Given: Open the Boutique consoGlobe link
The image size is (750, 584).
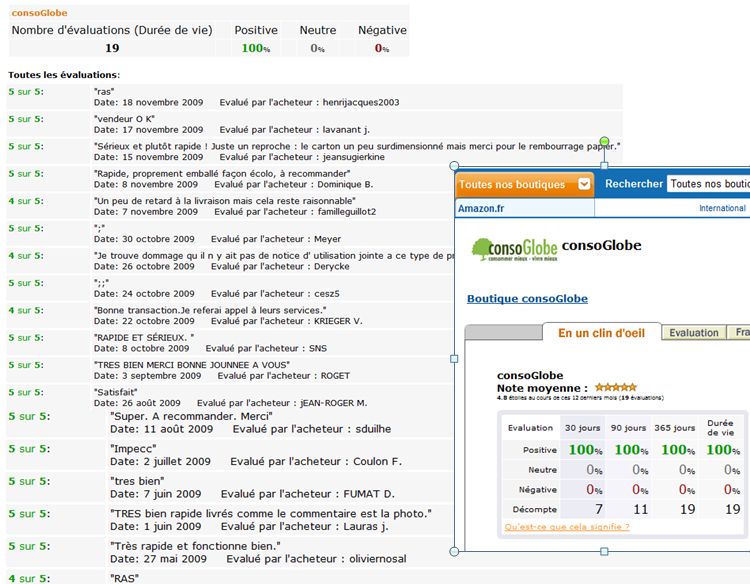Looking at the screenshot, I should pyautogui.click(x=527, y=298).
